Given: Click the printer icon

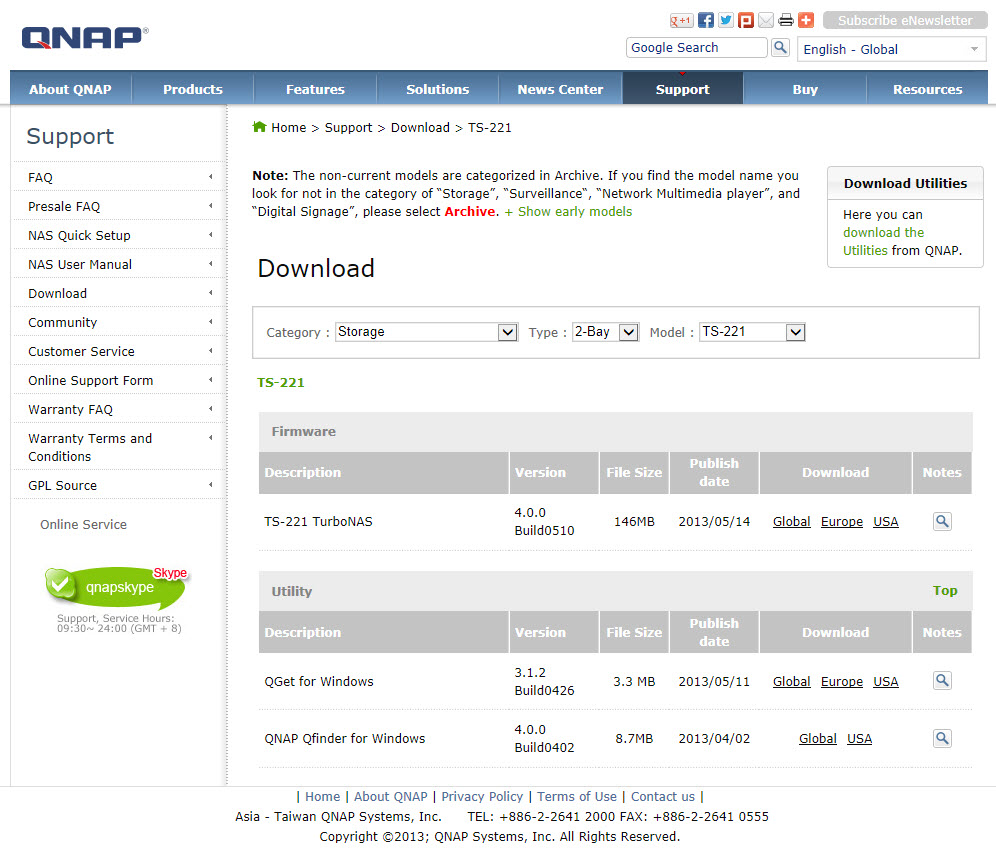Looking at the screenshot, I should tap(786, 20).
